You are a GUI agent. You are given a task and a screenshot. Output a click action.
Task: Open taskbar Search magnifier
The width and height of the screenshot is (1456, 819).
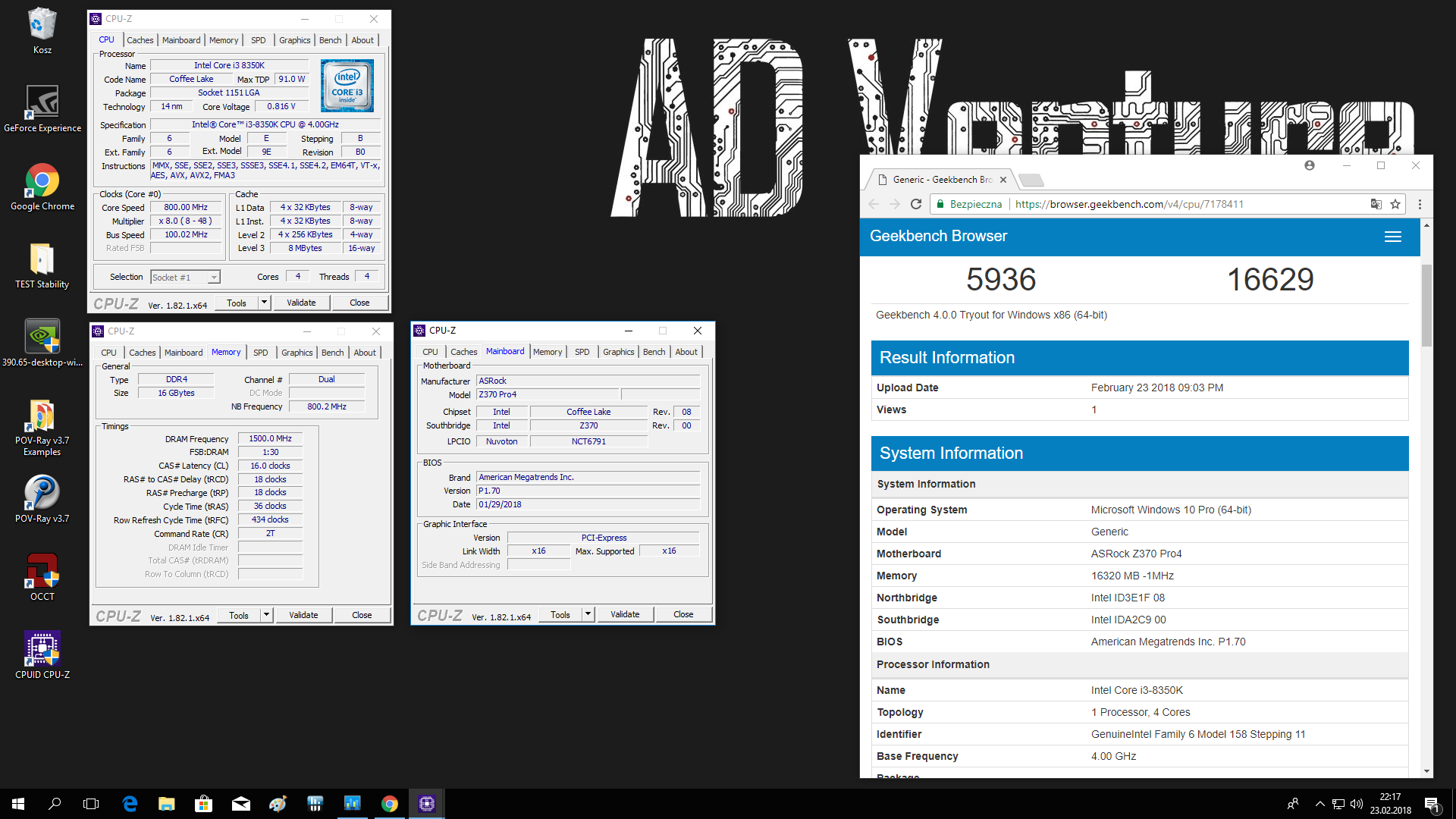point(55,804)
